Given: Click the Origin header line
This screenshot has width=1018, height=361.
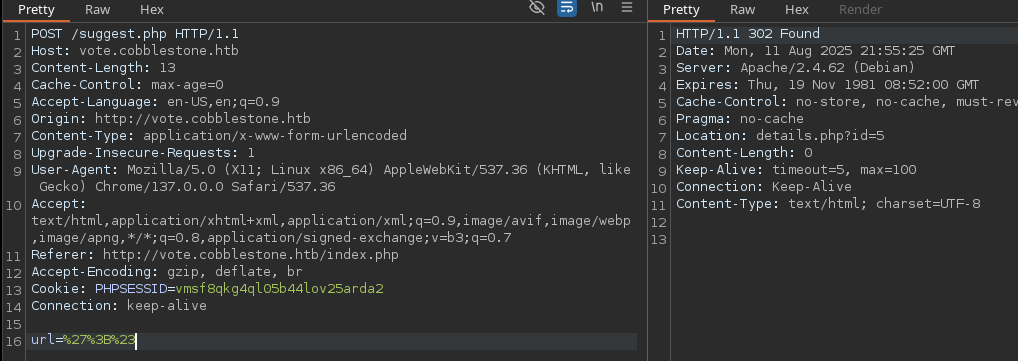Looking at the screenshot, I should (x=171, y=119).
